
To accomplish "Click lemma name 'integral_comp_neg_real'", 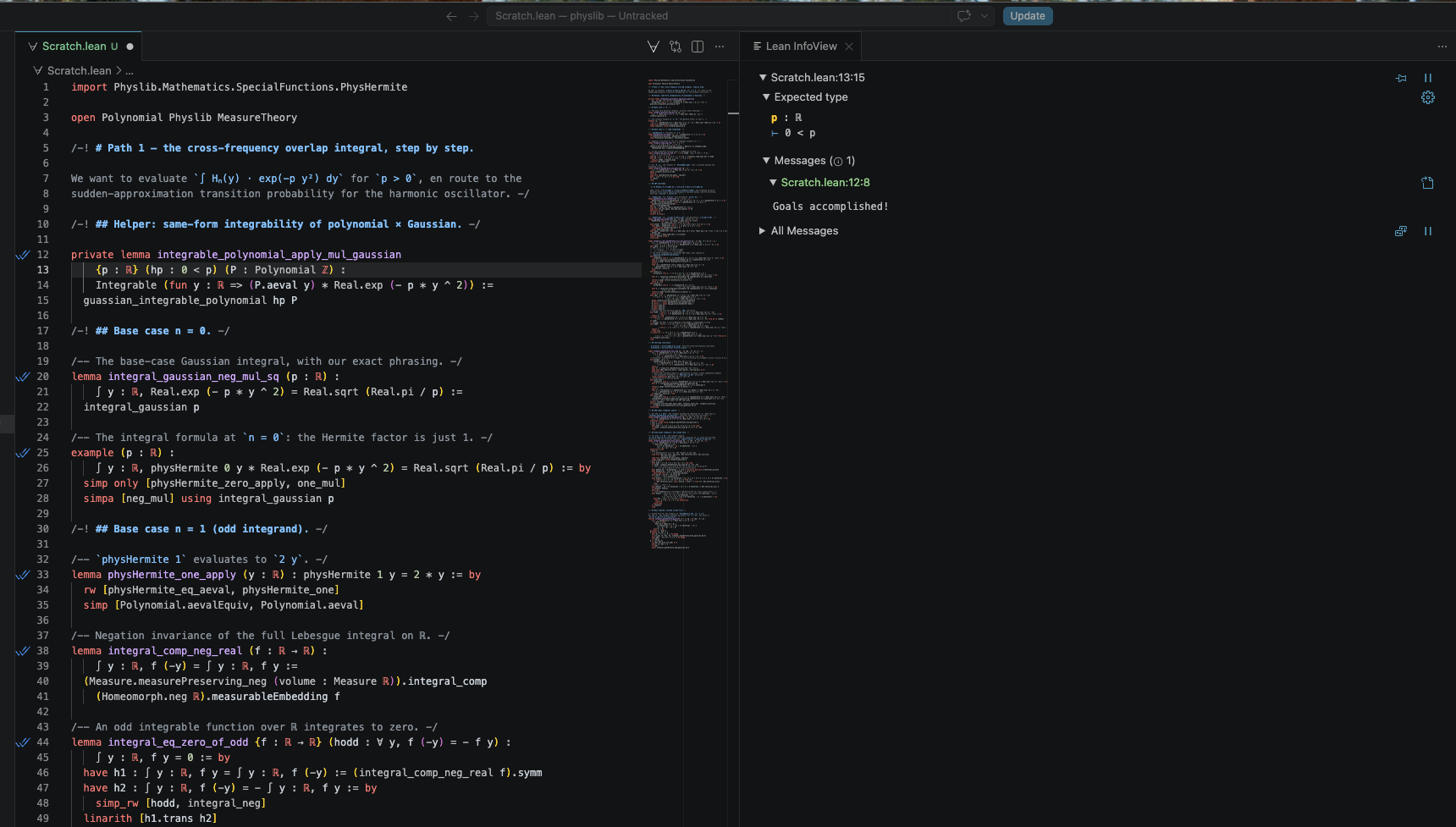I will [x=175, y=651].
